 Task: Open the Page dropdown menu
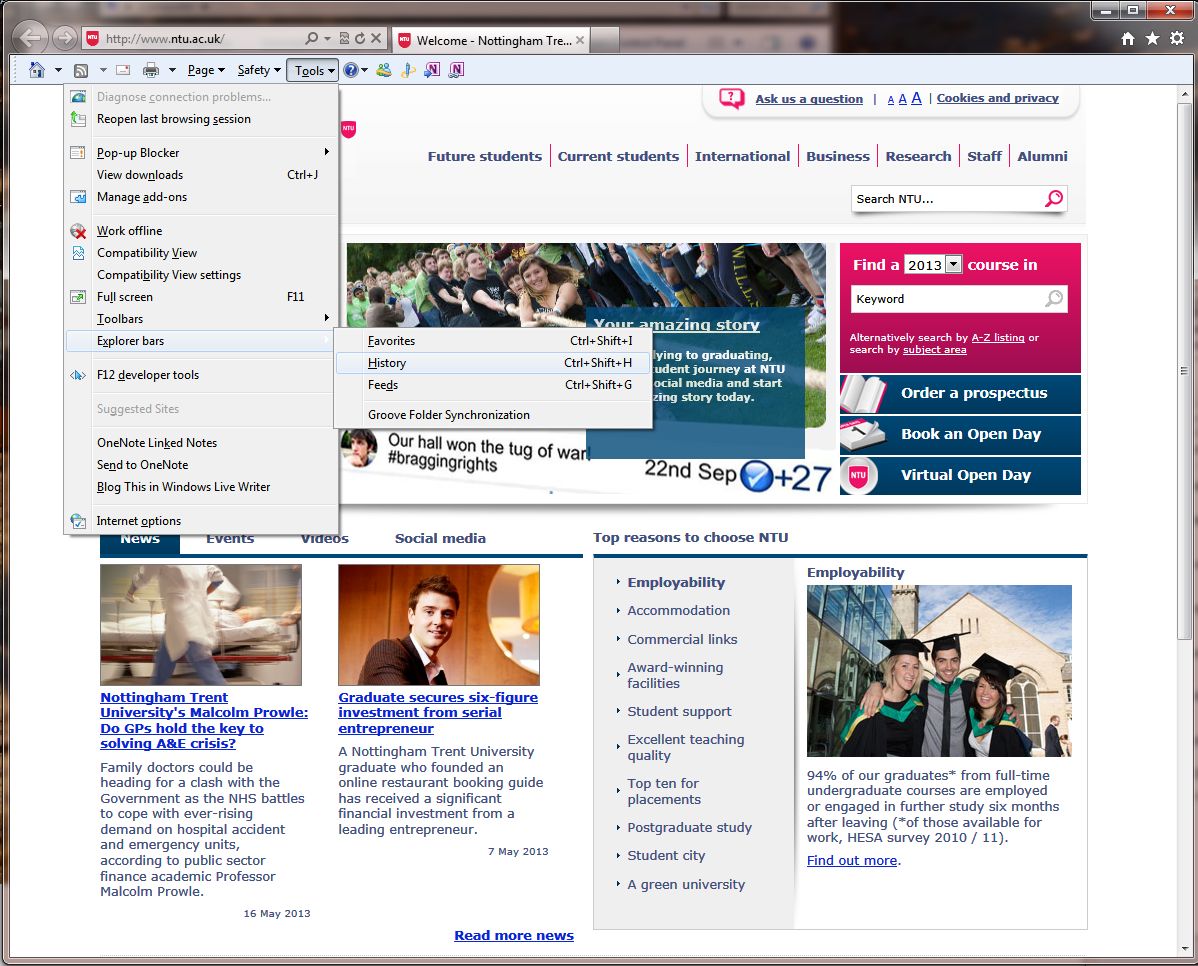[206, 70]
